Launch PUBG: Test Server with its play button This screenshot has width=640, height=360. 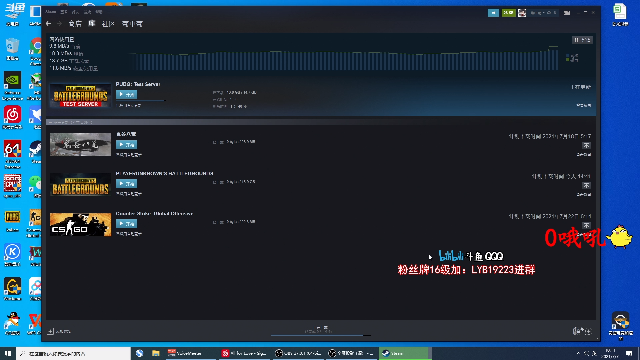126,95
